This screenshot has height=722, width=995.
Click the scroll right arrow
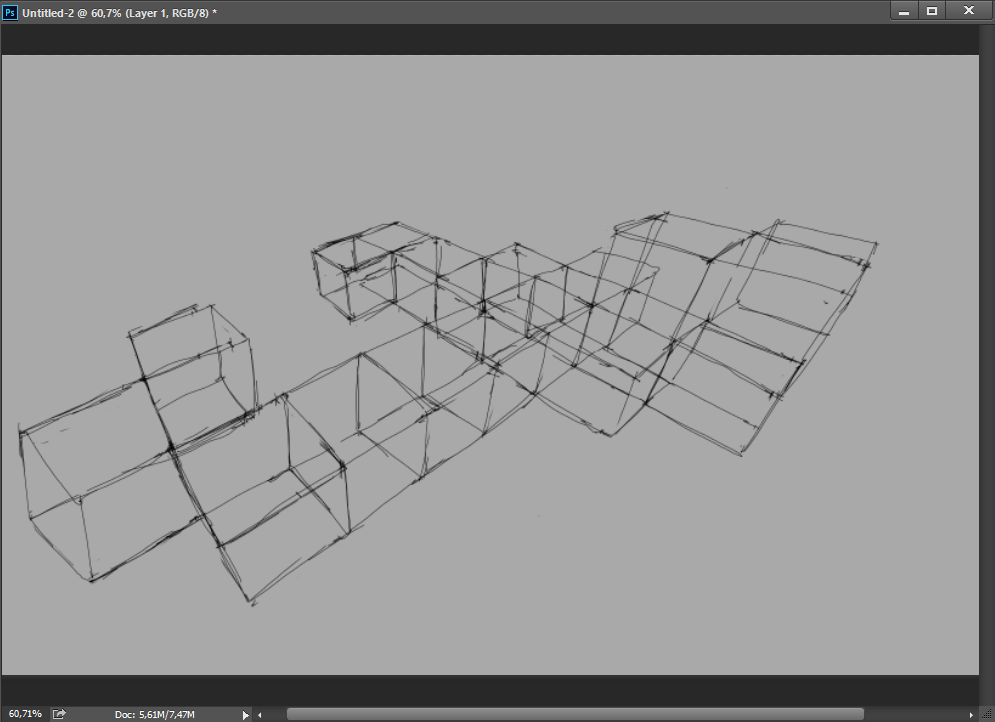971,715
